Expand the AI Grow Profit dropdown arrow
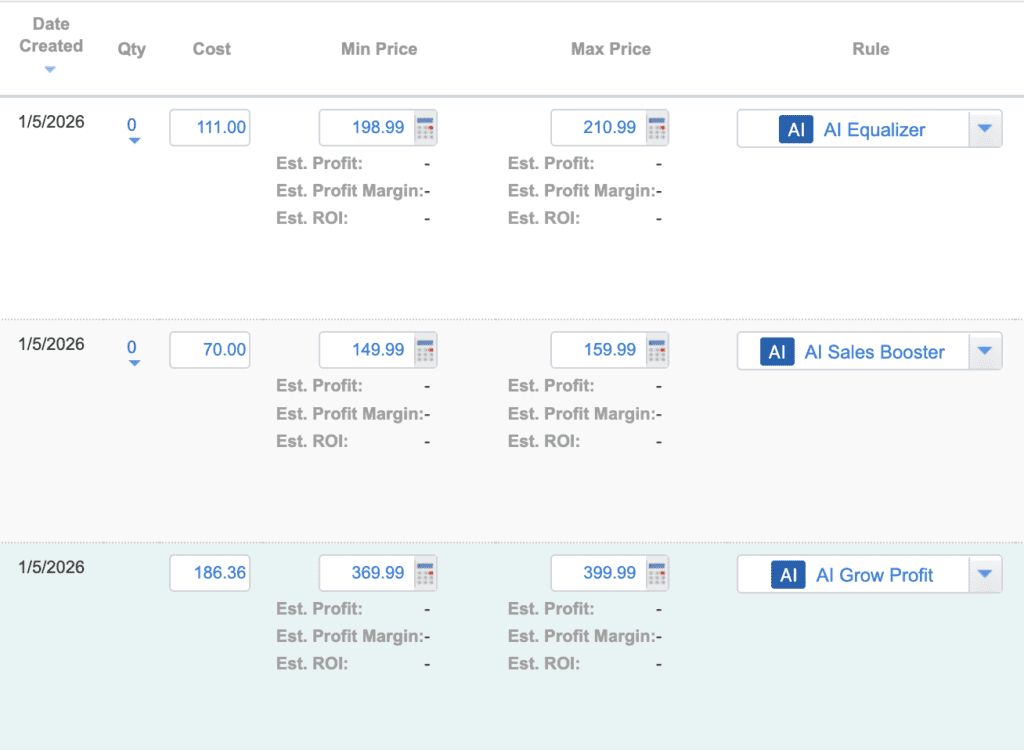This screenshot has height=750, width=1024. 984,574
